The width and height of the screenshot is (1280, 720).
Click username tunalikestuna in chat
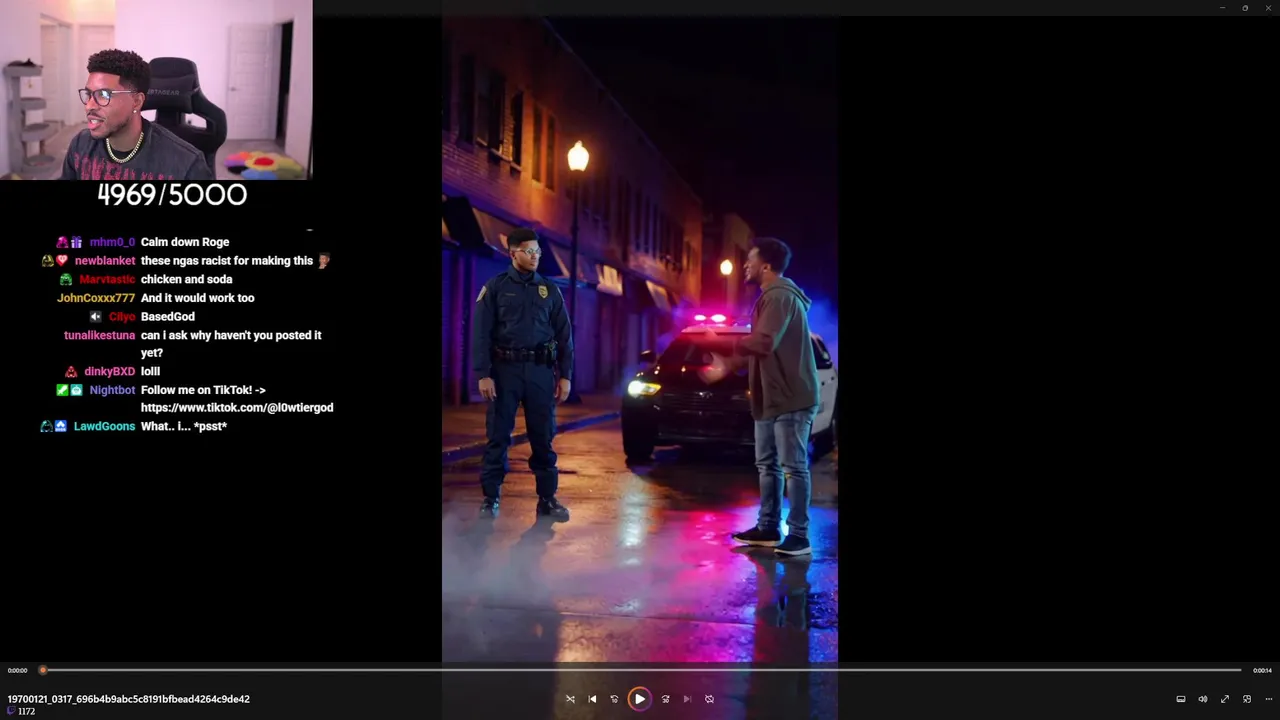click(100, 336)
